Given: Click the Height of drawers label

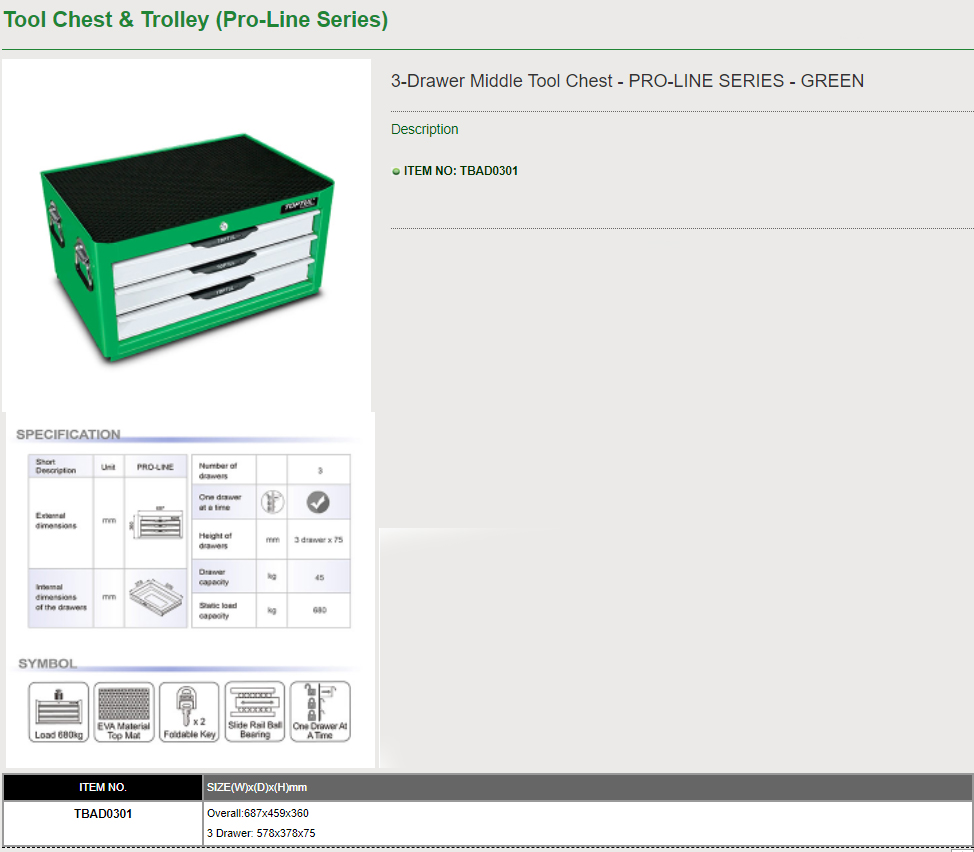Looking at the screenshot, I should pyautogui.click(x=215, y=540).
